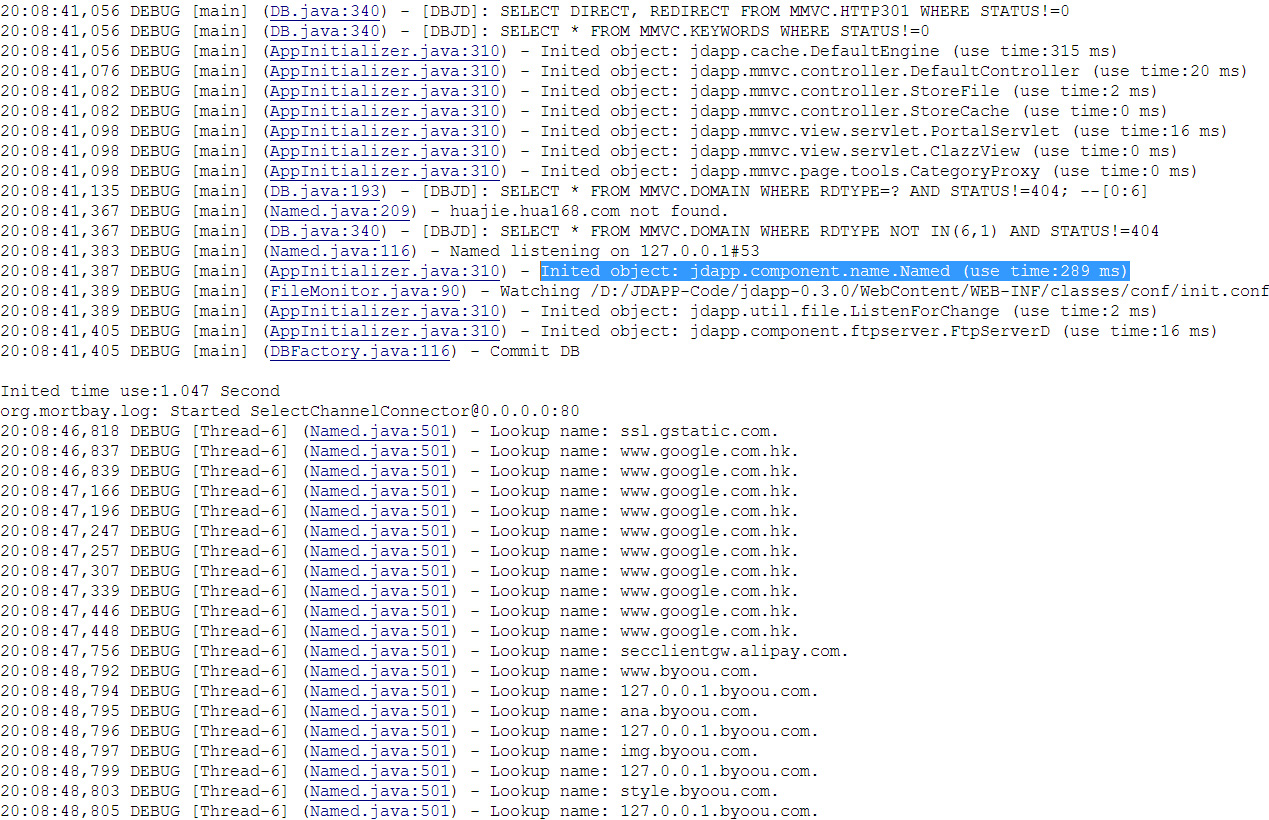Click the highlighted Inited object Named text

pyautogui.click(x=834, y=271)
